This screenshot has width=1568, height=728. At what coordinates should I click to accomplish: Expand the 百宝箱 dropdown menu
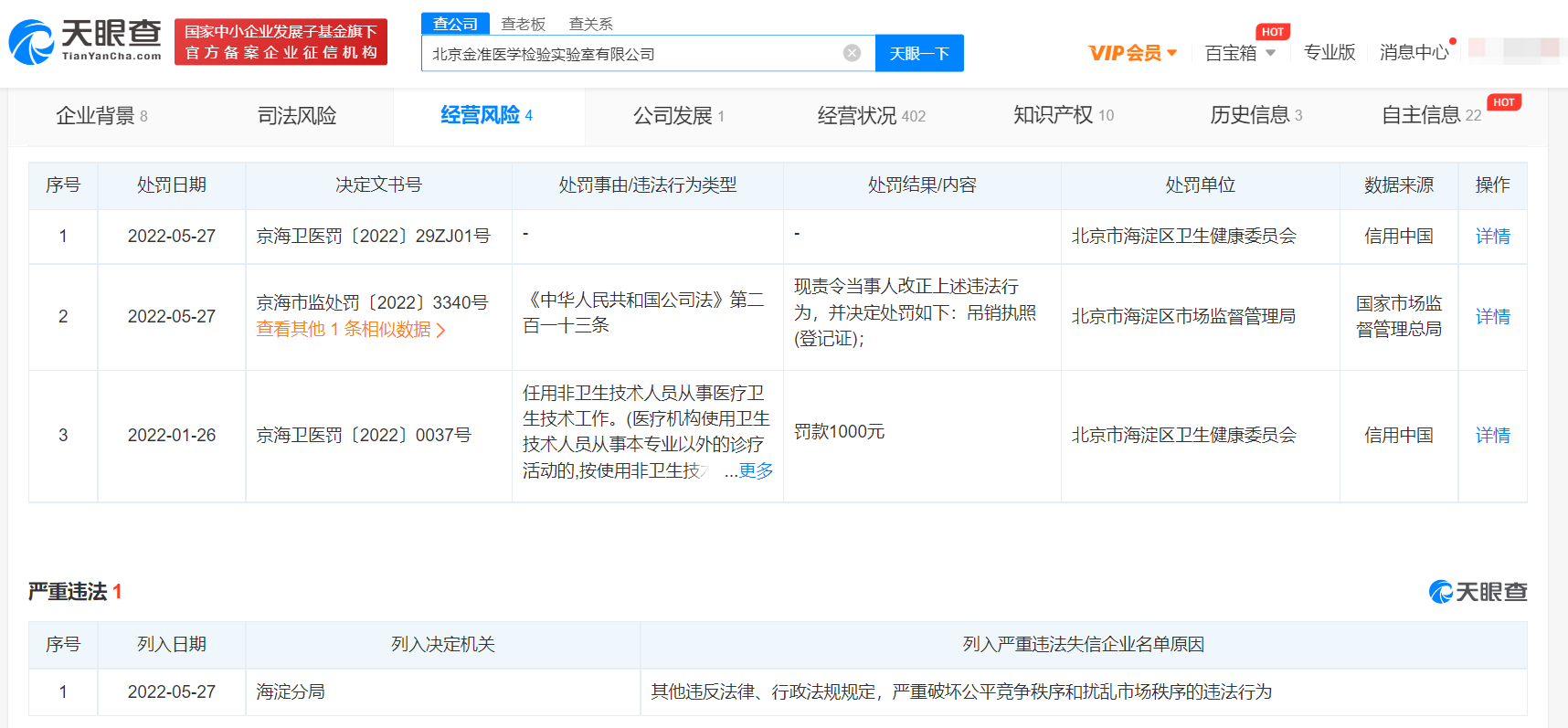(x=1240, y=53)
